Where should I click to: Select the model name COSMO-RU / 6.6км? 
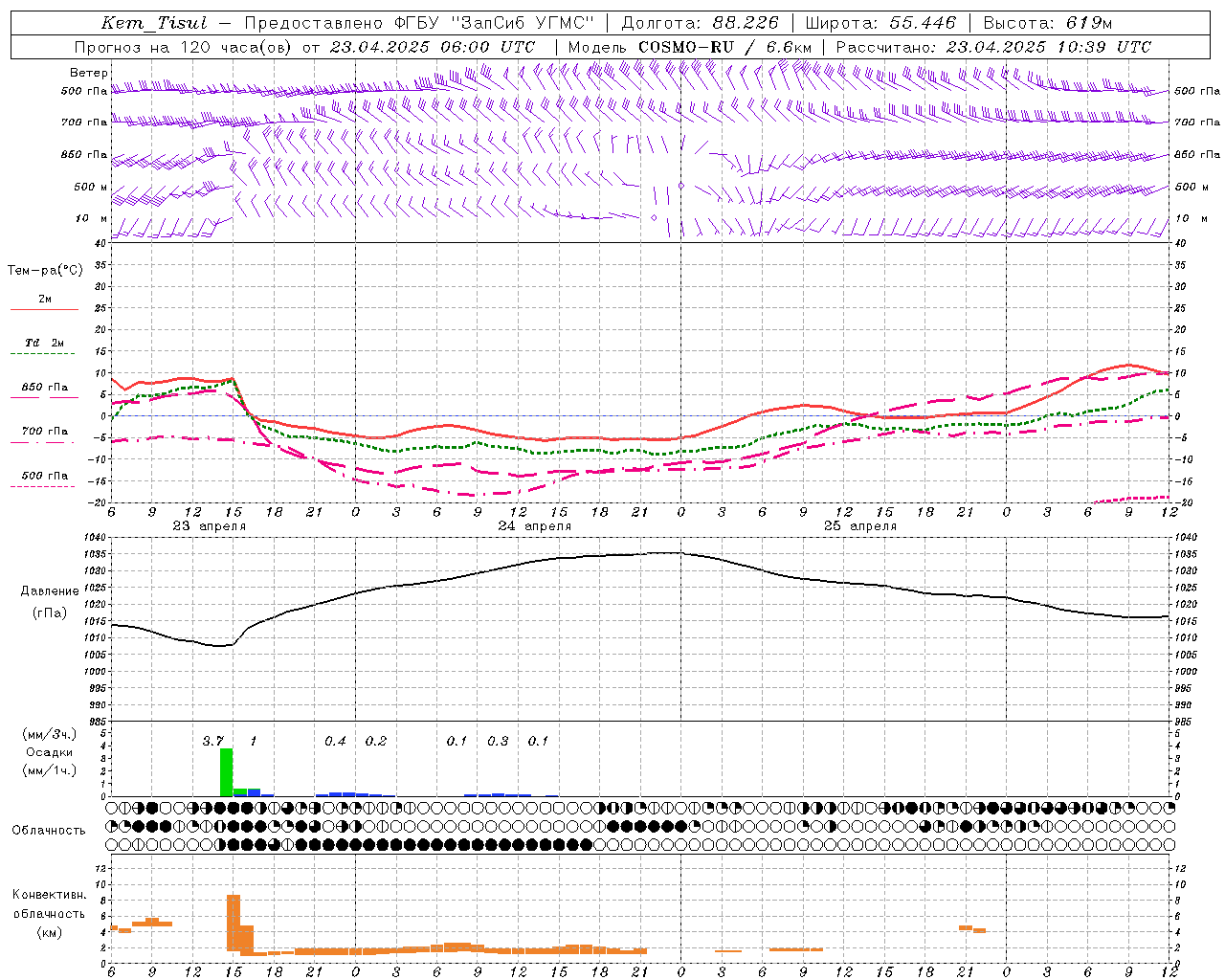point(725,47)
